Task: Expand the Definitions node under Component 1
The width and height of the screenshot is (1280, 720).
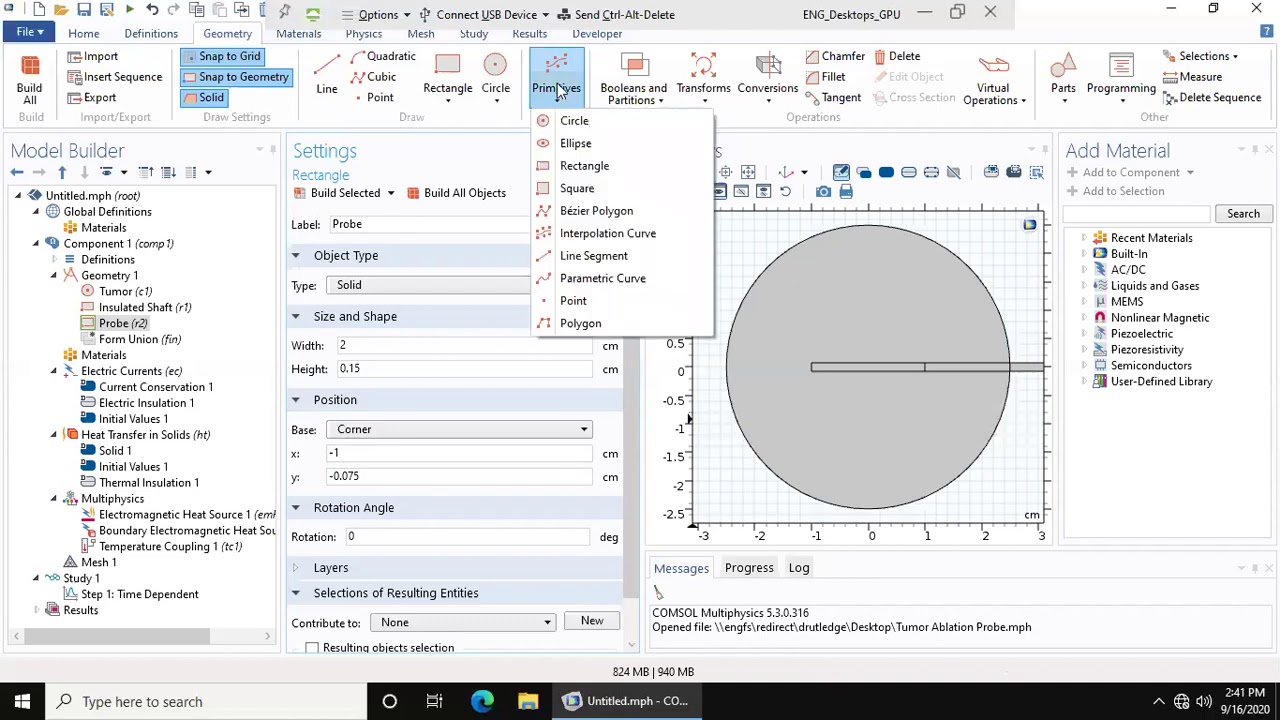Action: click(54, 260)
